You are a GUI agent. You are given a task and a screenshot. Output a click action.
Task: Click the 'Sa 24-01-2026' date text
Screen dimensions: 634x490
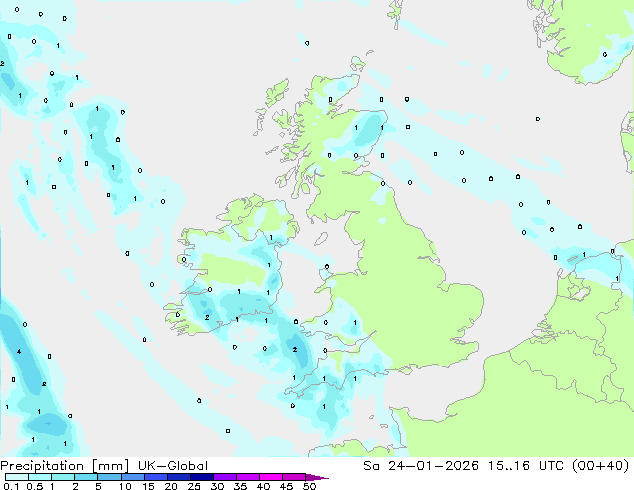click(x=421, y=466)
